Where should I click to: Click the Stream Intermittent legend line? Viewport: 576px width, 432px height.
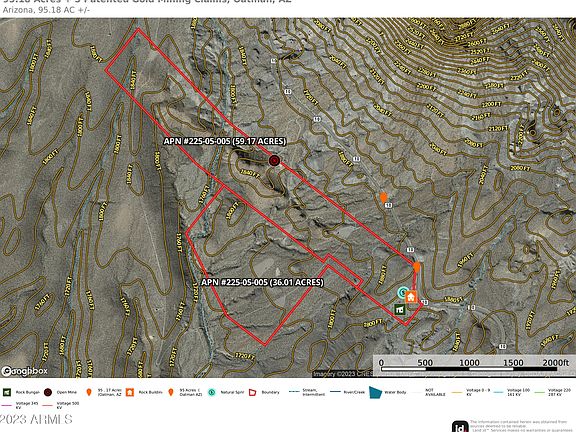(294, 392)
